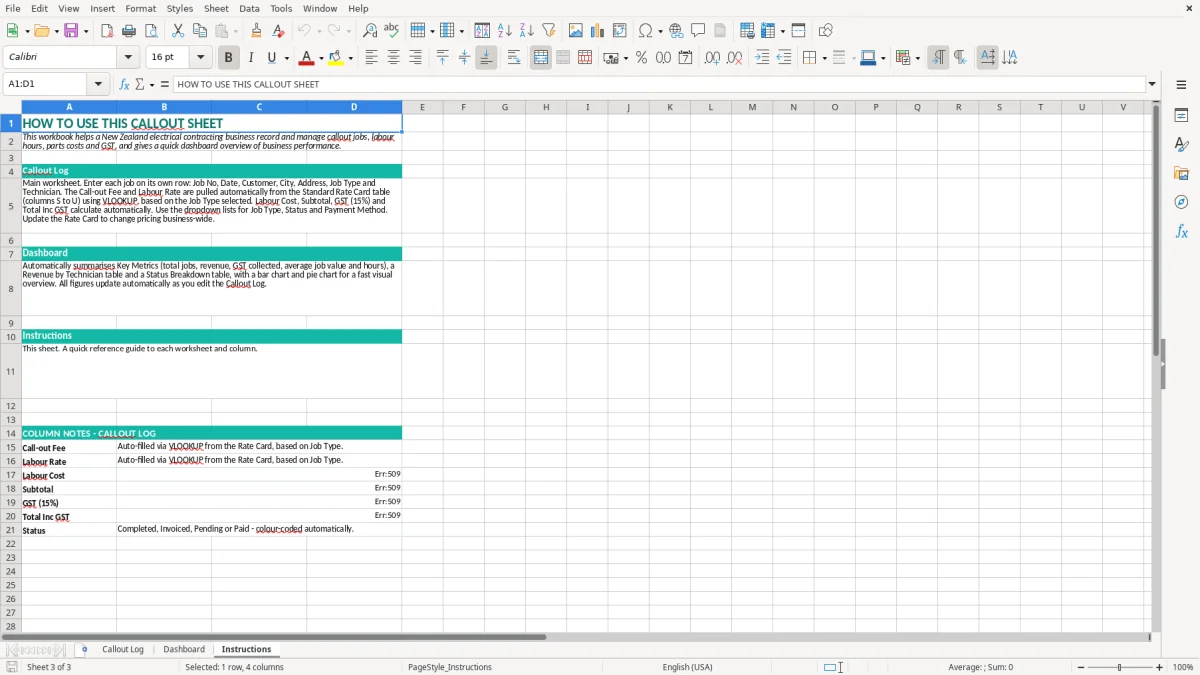The width and height of the screenshot is (1200, 675).
Task: Open sidebar Gallery panel
Action: pyautogui.click(x=1181, y=174)
